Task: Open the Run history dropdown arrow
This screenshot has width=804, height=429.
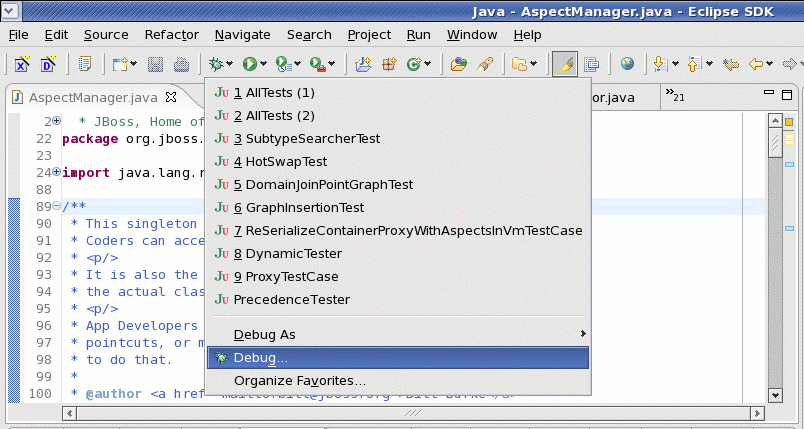Action: [263, 64]
